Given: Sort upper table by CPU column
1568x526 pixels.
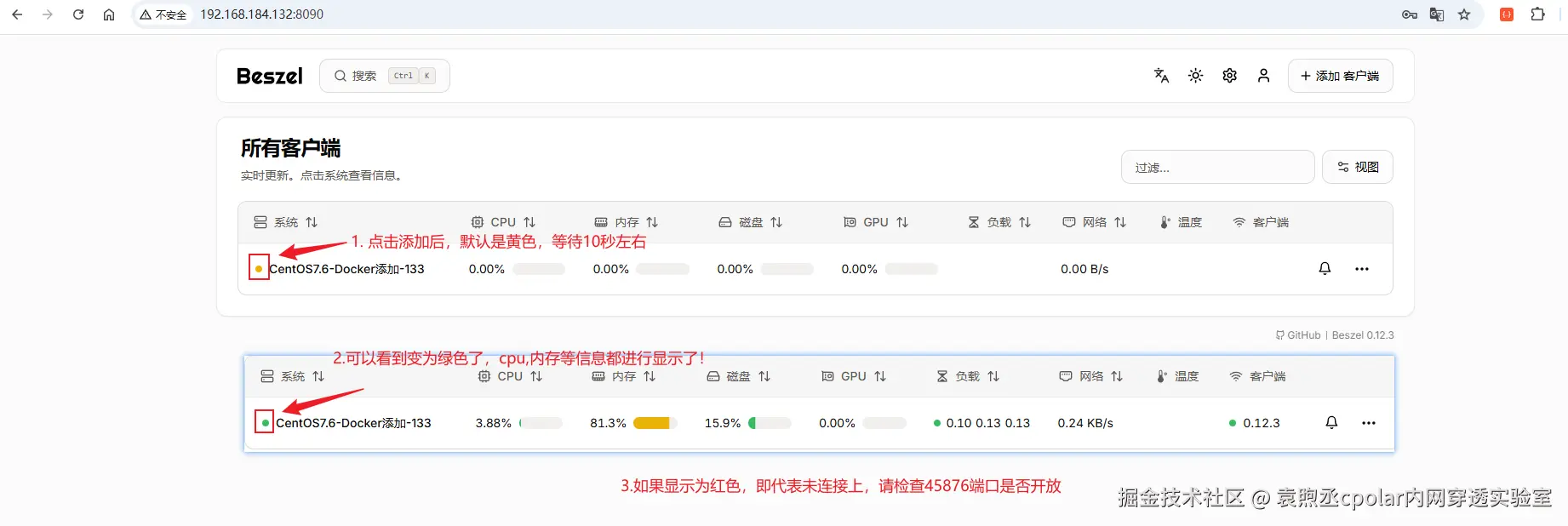Looking at the screenshot, I should click(x=504, y=222).
